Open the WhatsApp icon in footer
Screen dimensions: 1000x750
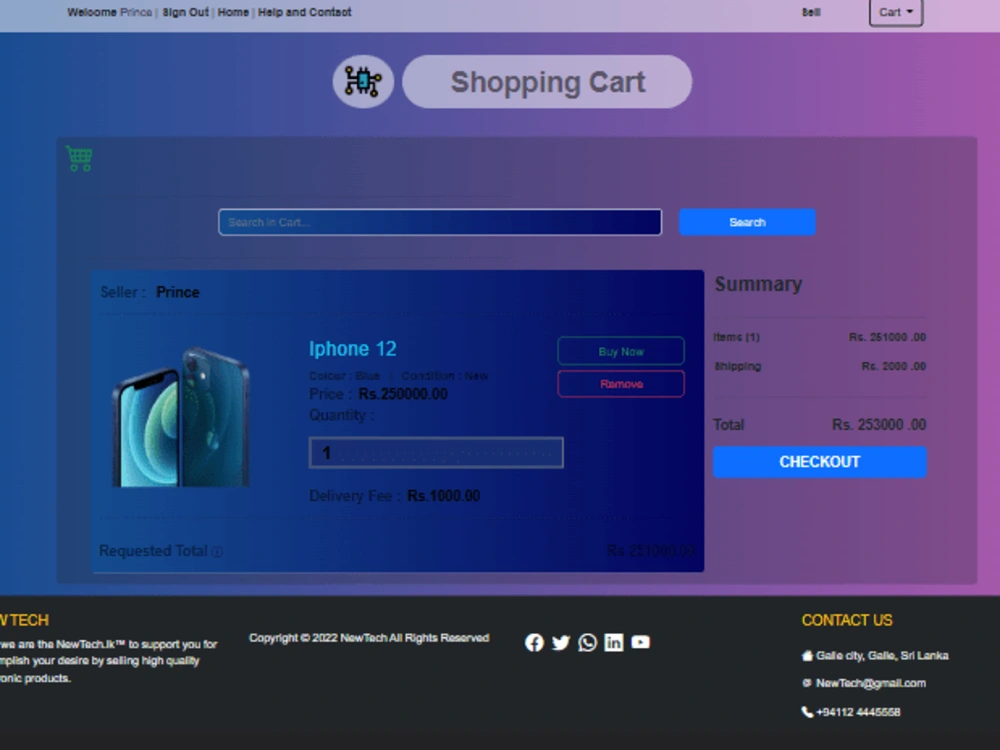(x=587, y=642)
